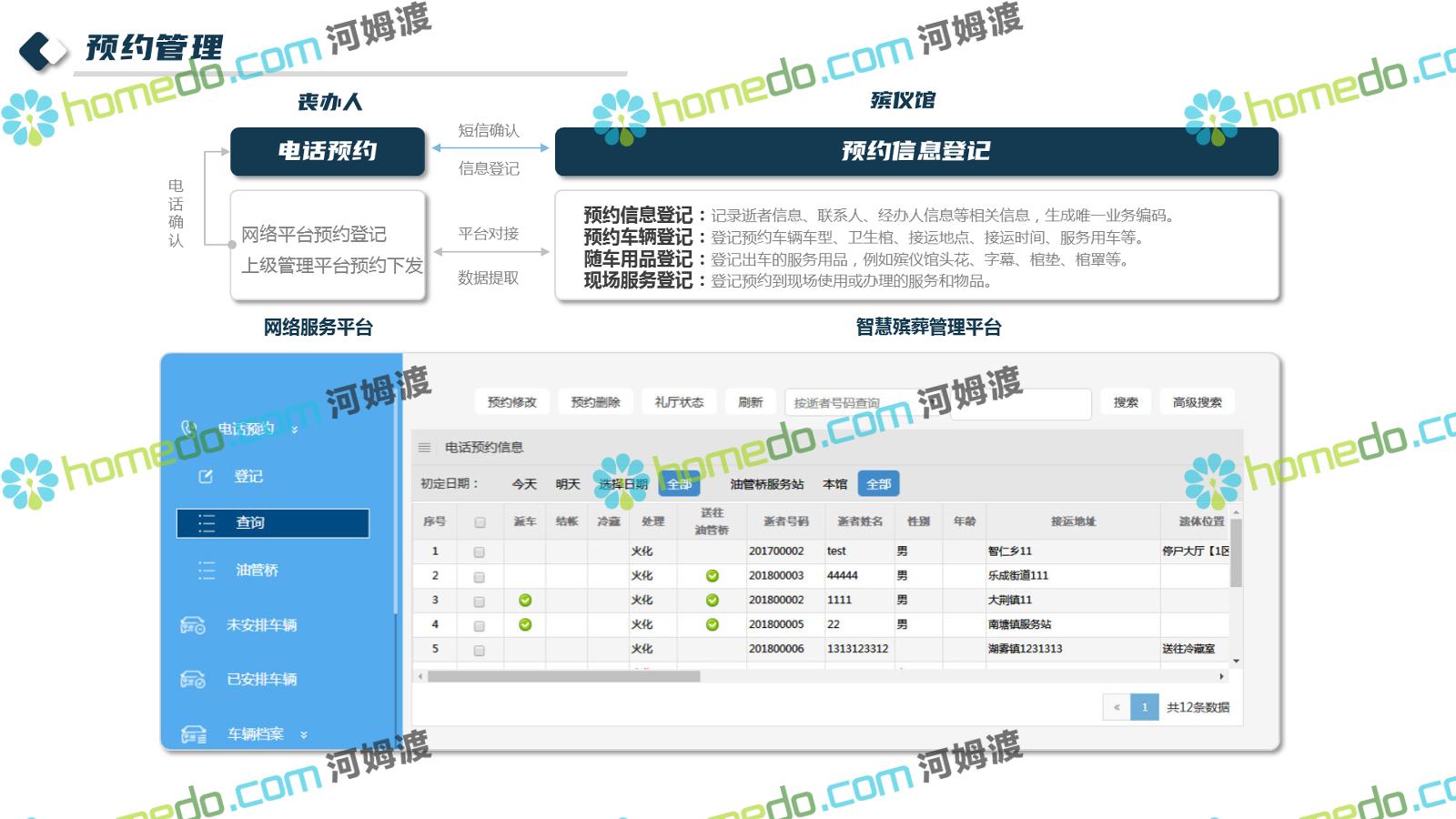Click the list icon beside 油管桥
The width and height of the screenshot is (1456, 819).
(x=207, y=571)
